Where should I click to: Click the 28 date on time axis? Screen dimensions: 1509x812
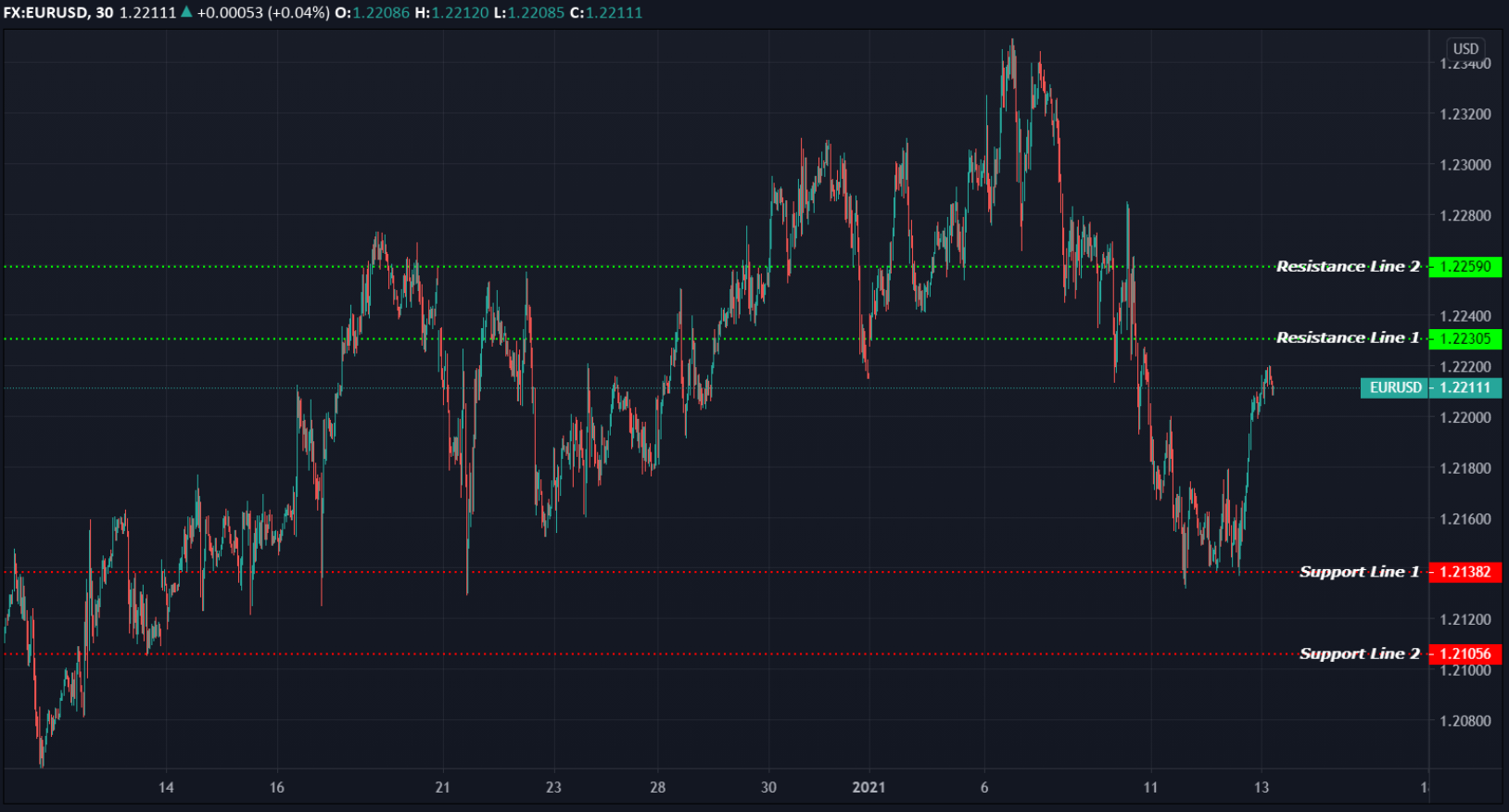point(657,787)
